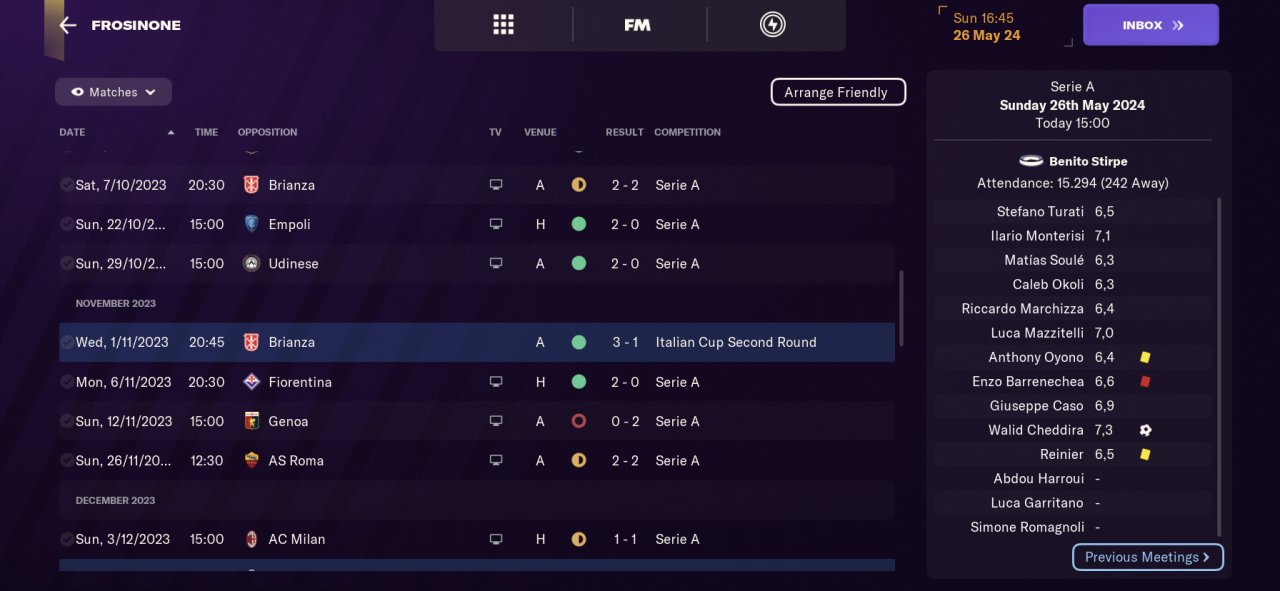Viewport: 1280px width, 591px height.
Task: Click the AS Roma club crest
Action: tap(251, 460)
